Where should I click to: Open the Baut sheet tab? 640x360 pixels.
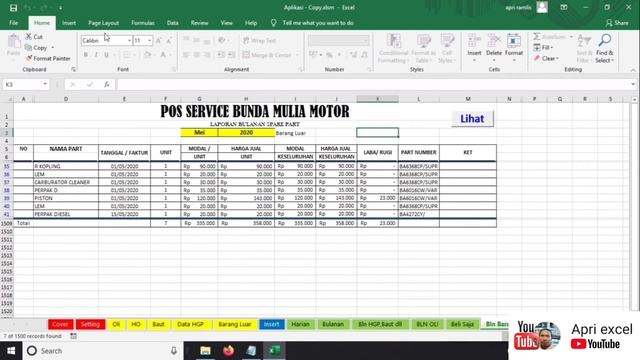158,324
